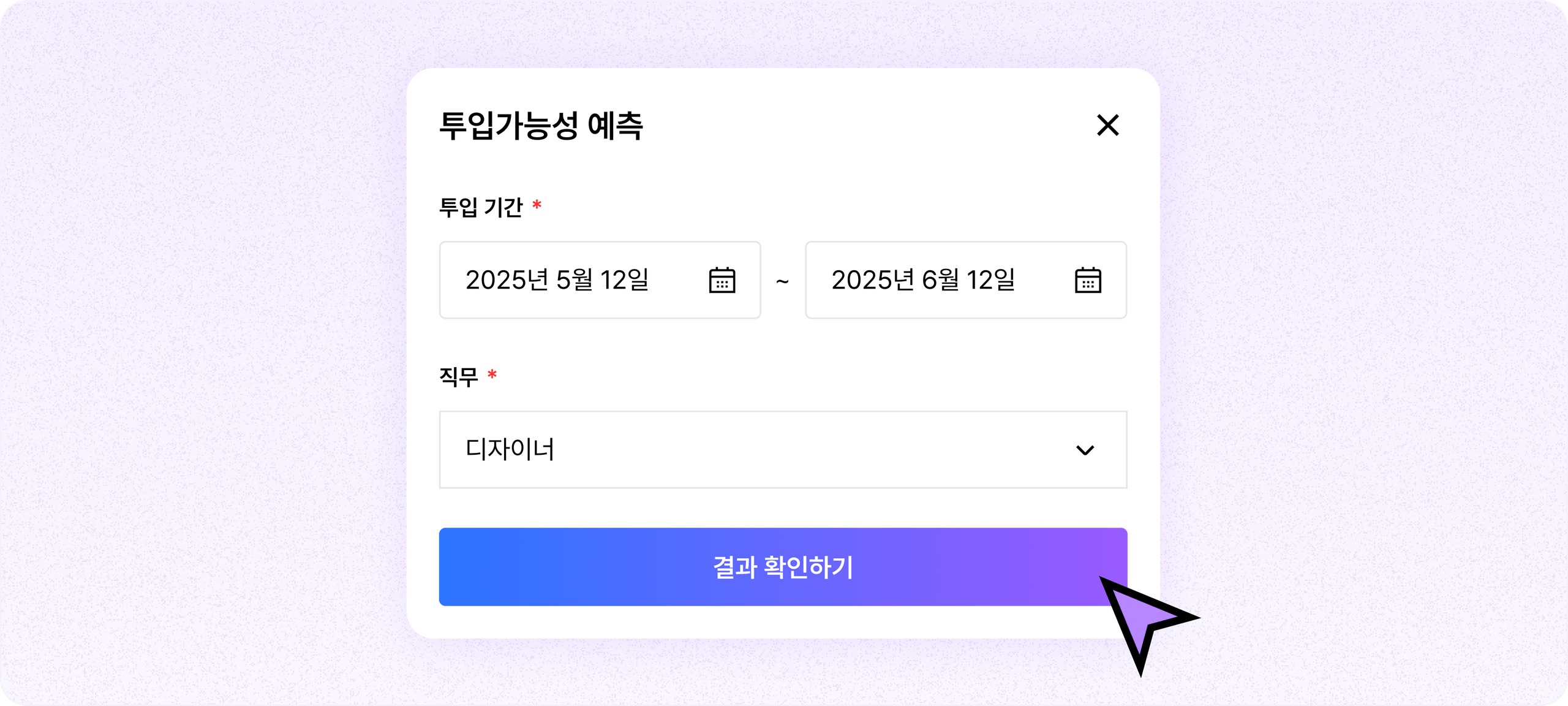Click the tilde separator between date fields
Viewport: 1568px width, 706px height.
coord(782,281)
